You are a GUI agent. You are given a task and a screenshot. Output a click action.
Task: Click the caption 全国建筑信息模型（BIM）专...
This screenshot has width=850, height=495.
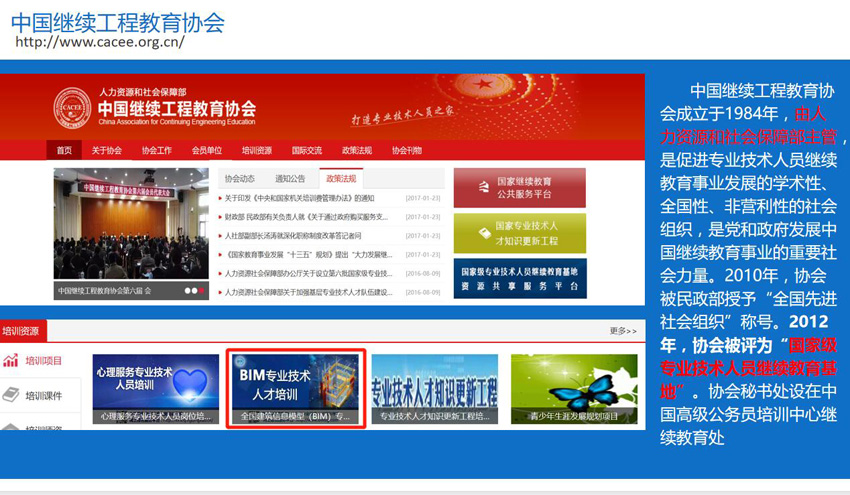(x=295, y=416)
